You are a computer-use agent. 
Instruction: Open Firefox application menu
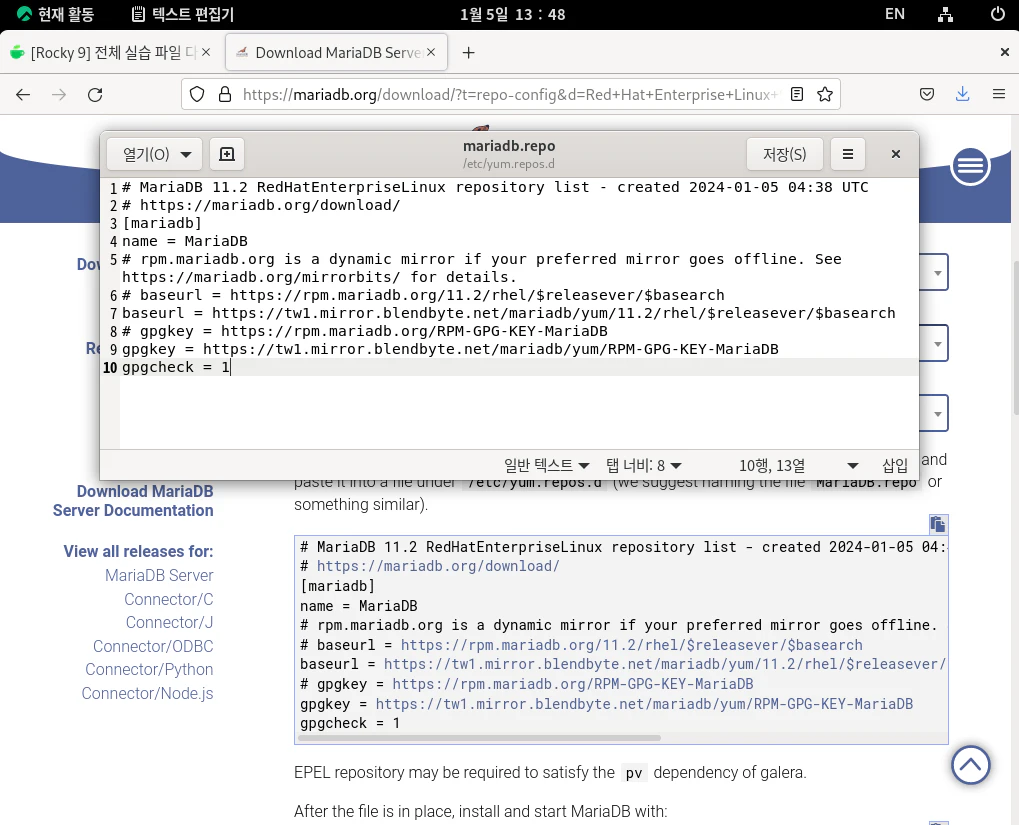(999, 95)
